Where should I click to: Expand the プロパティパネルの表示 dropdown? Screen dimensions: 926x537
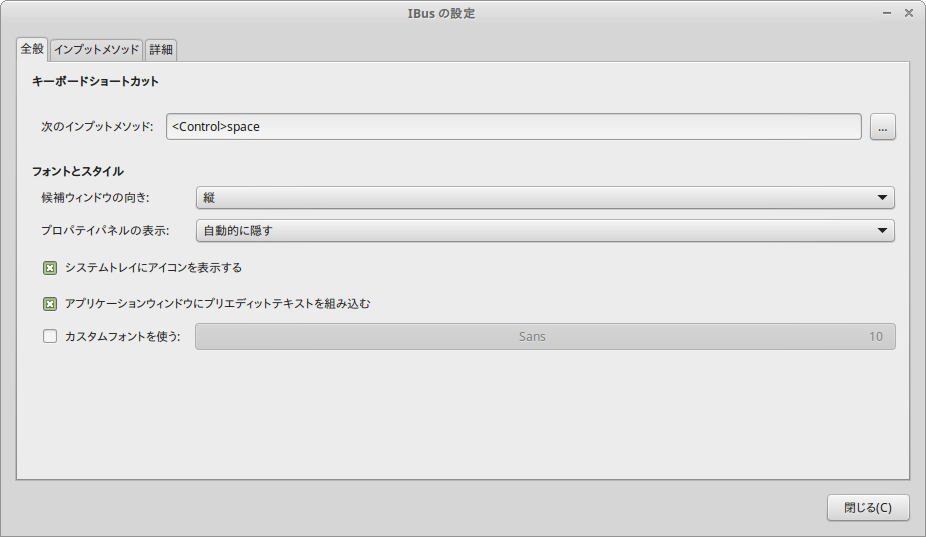(x=545, y=230)
